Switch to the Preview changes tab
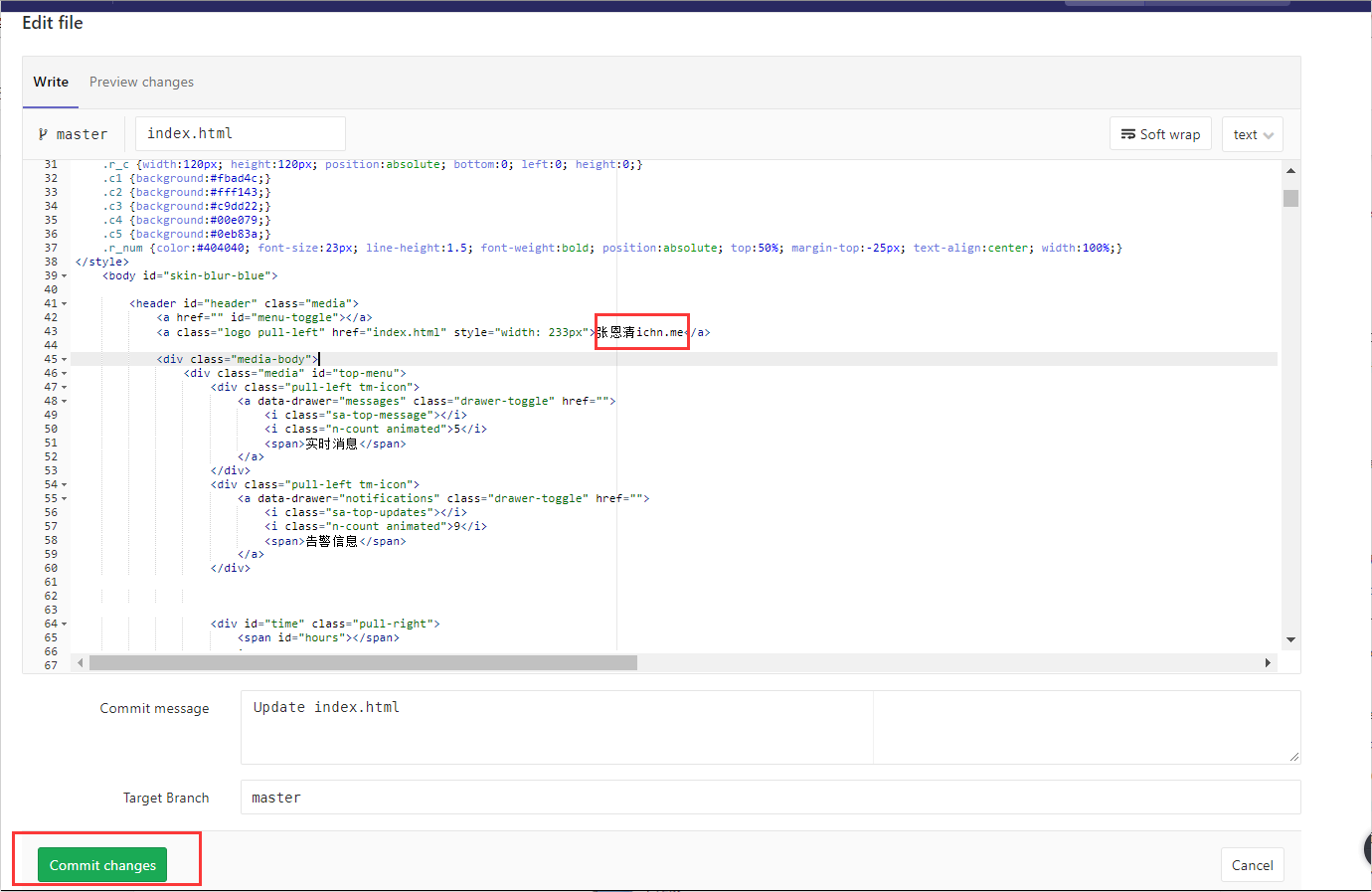Image resolution: width=1372 pixels, height=892 pixels. pos(141,82)
